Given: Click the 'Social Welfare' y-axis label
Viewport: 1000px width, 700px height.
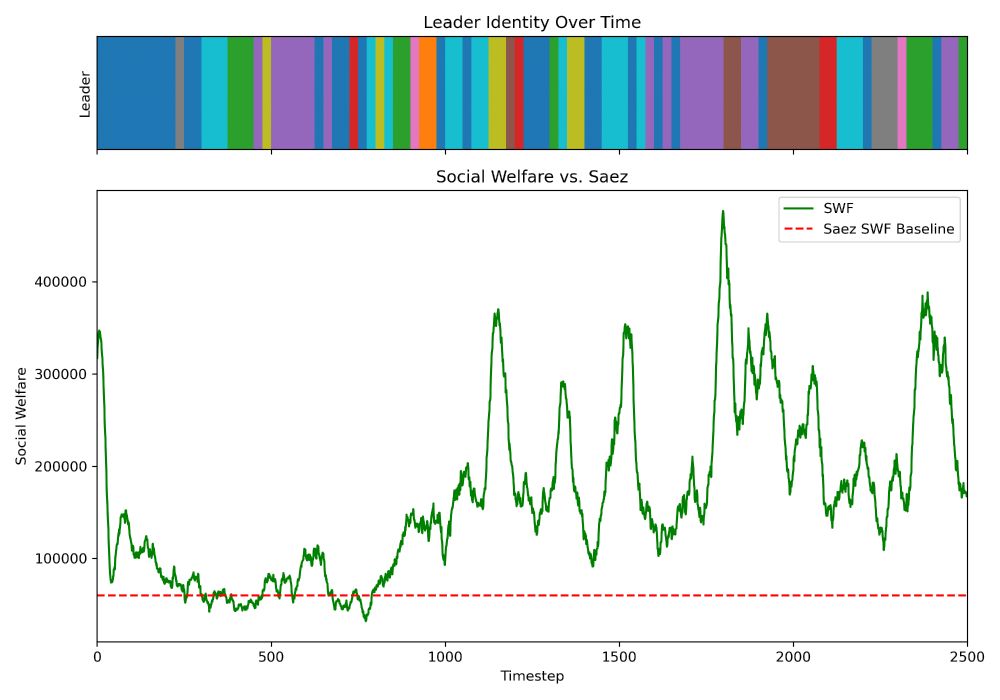Looking at the screenshot, I should tap(21, 416).
